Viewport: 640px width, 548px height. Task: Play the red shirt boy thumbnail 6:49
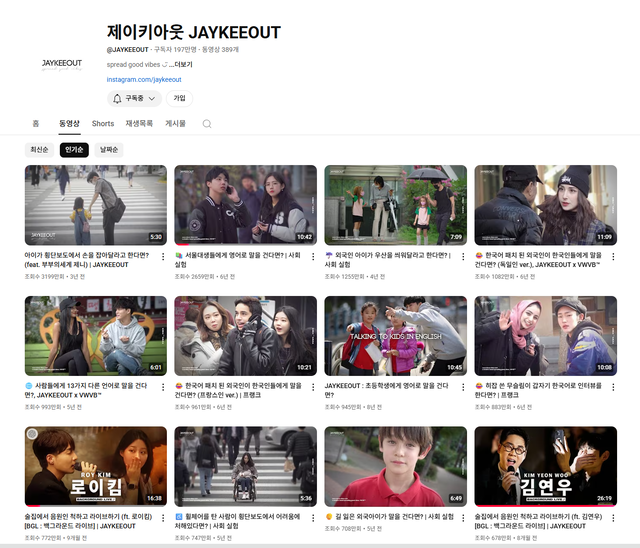pyautogui.click(x=396, y=466)
